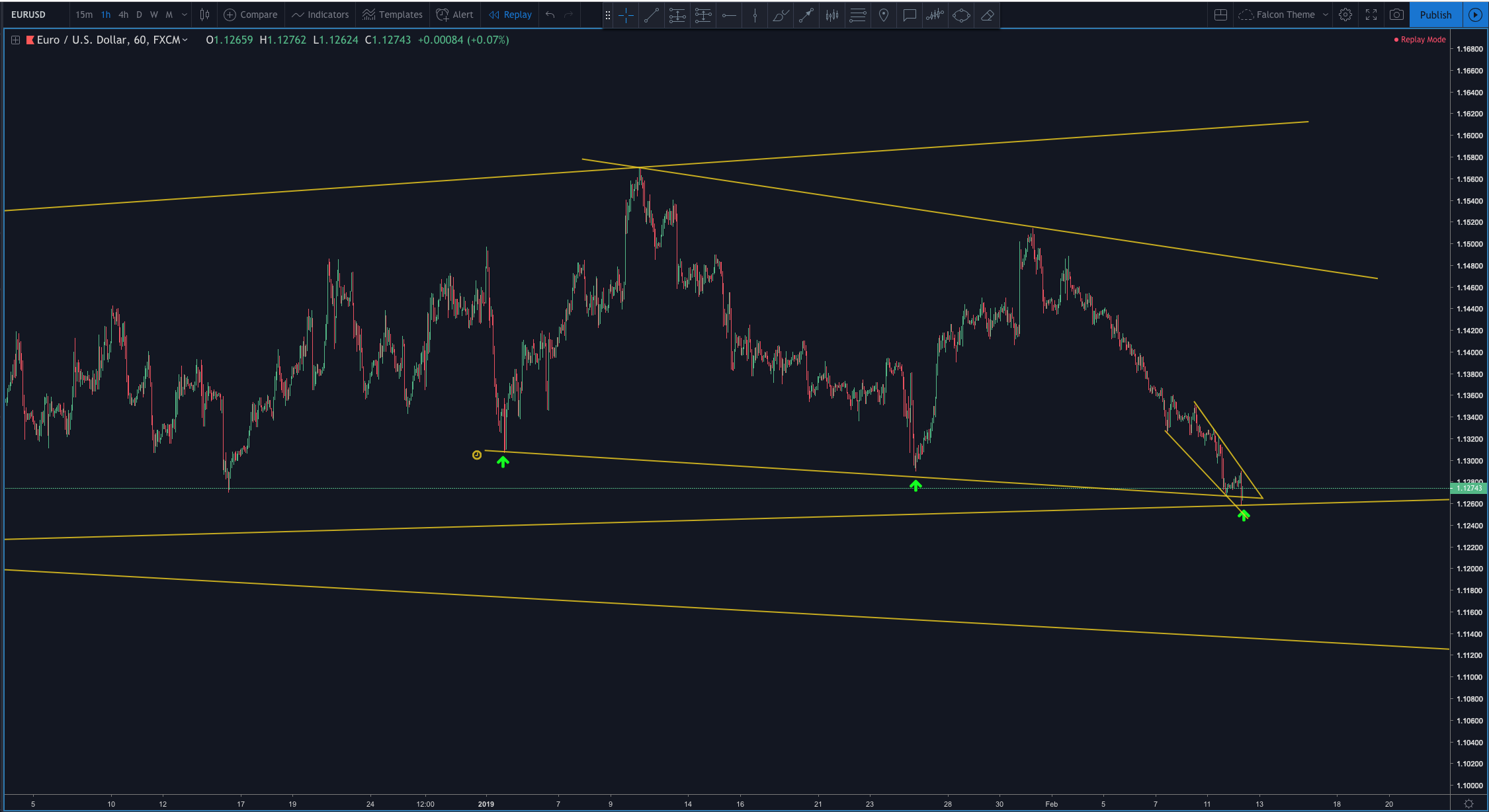This screenshot has width=1489, height=812.
Task: Open the Templates menu
Action: [x=392, y=15]
